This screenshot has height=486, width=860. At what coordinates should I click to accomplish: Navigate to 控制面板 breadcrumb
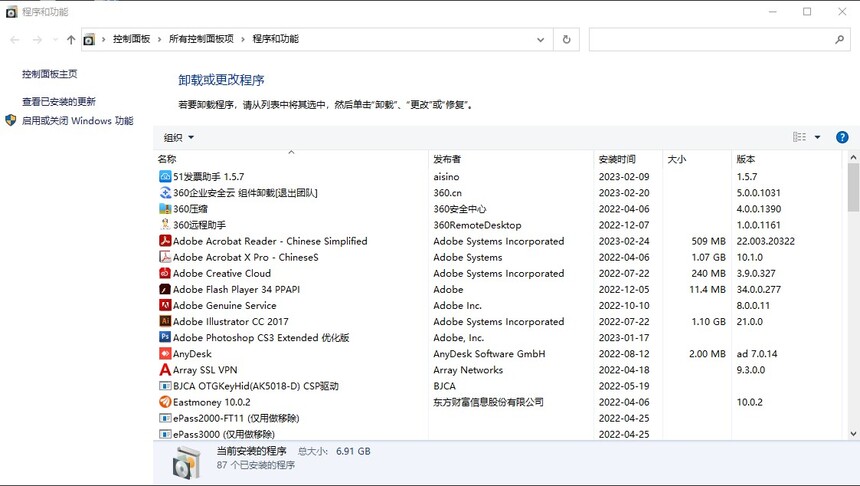tap(132, 39)
